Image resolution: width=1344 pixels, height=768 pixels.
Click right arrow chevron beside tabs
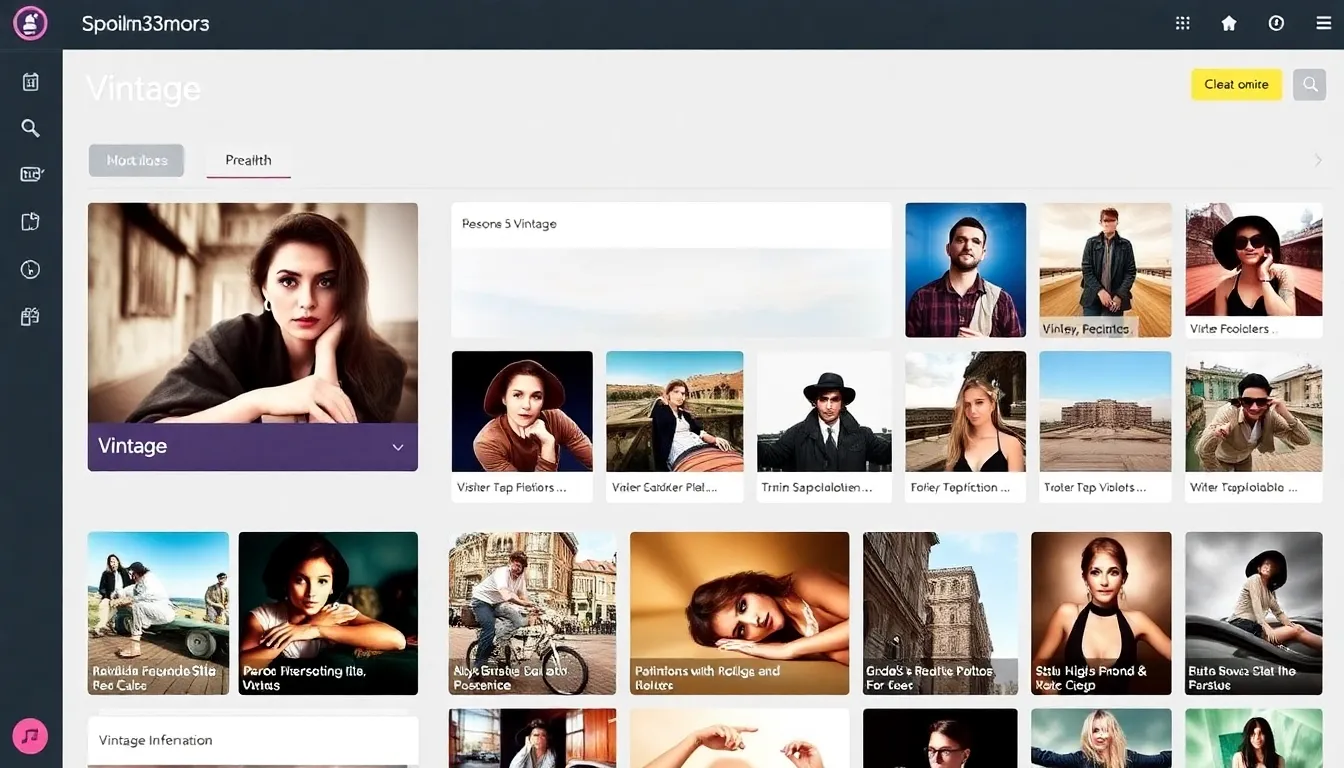[x=1318, y=161]
